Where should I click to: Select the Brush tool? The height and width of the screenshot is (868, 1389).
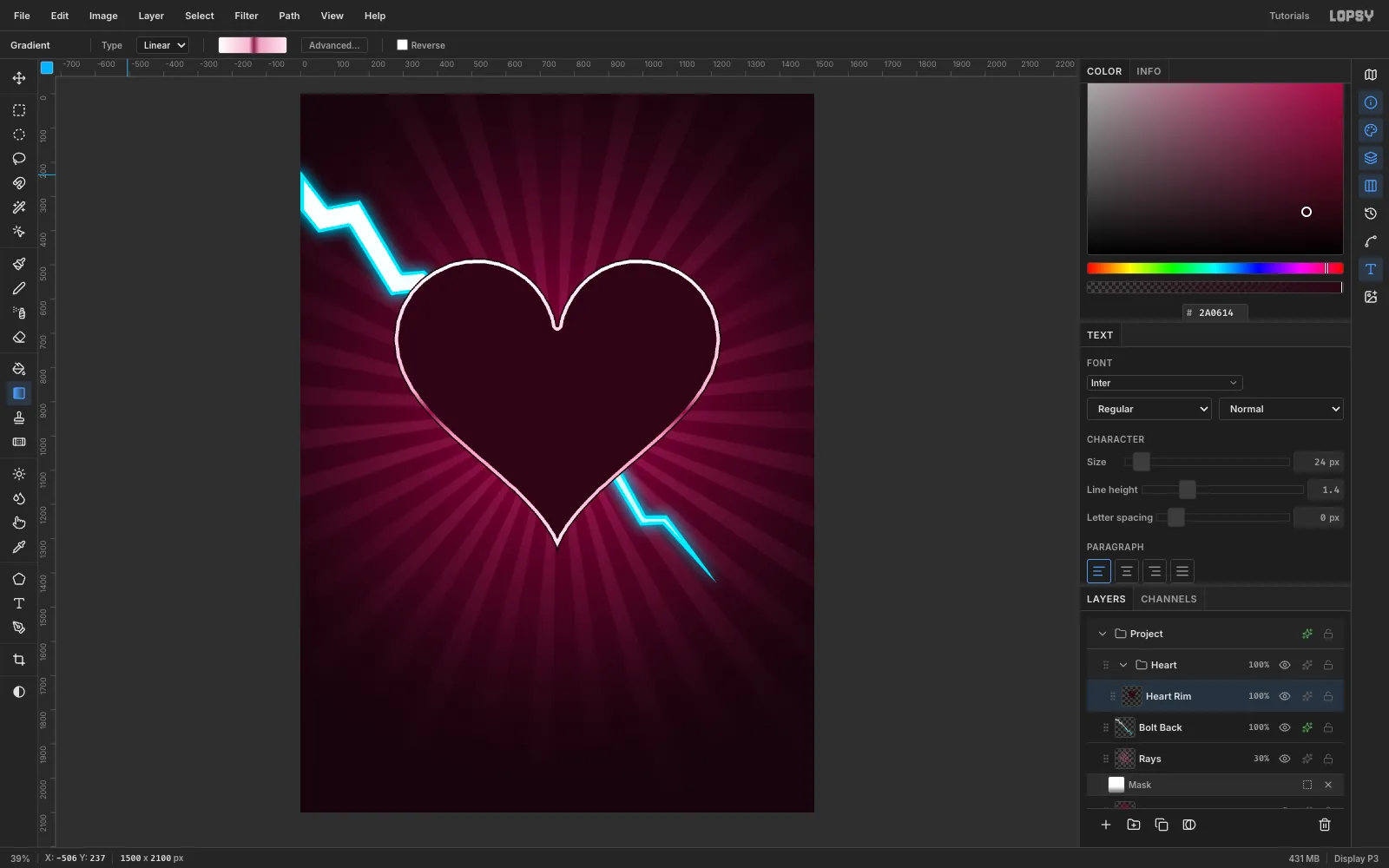click(x=19, y=264)
